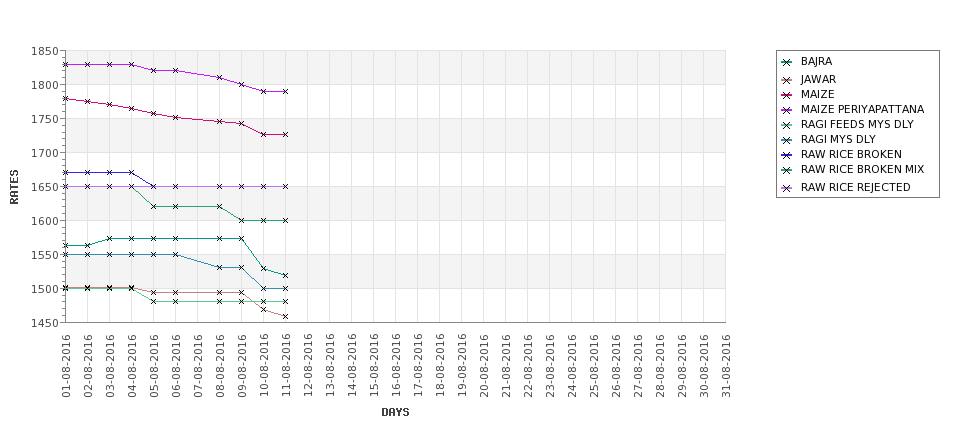Screen dimensions: 975x429
Task: Click the RATES axis title
Action: [x=14, y=187]
